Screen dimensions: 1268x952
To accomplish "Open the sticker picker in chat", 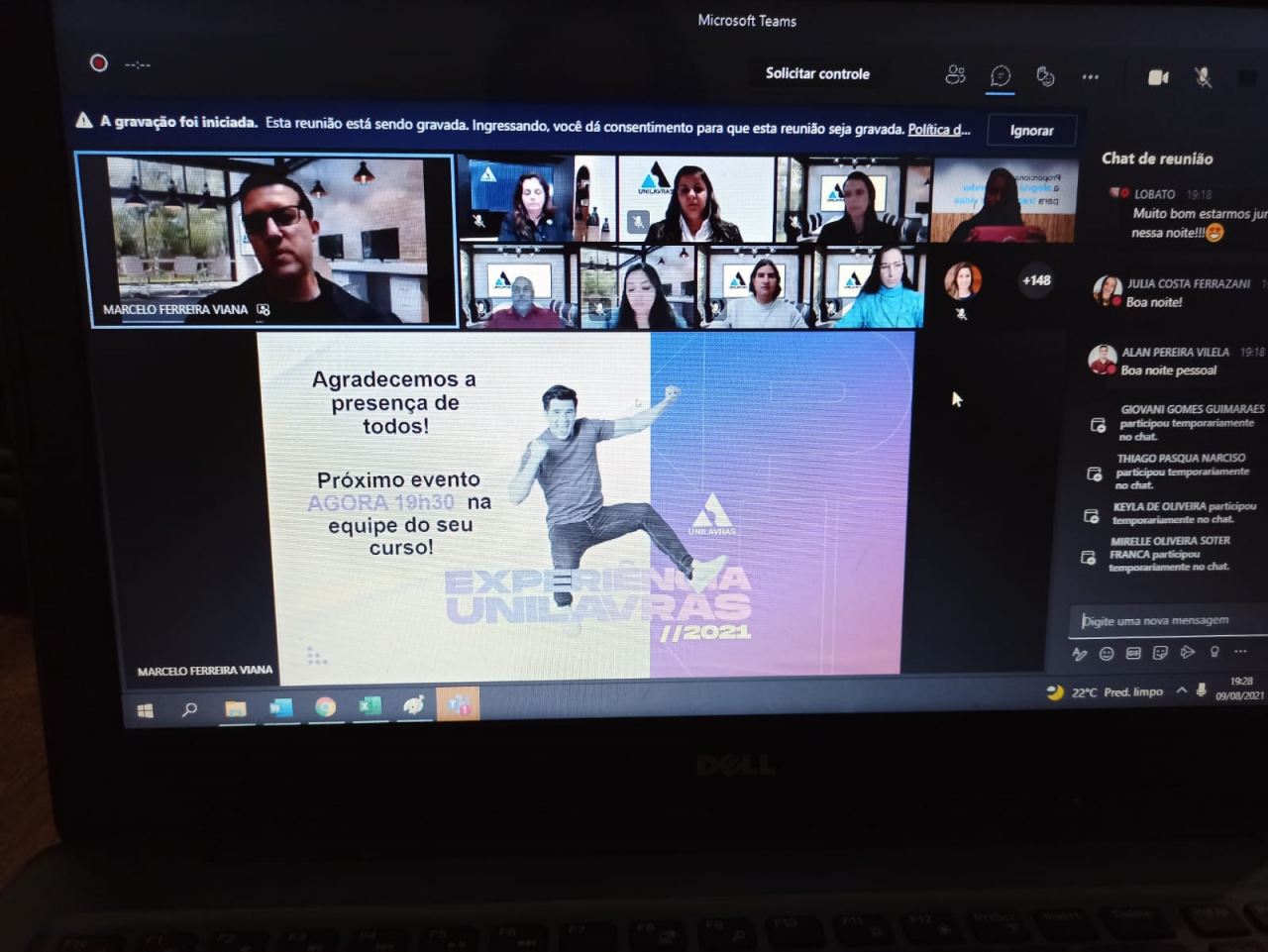I will [x=1160, y=653].
